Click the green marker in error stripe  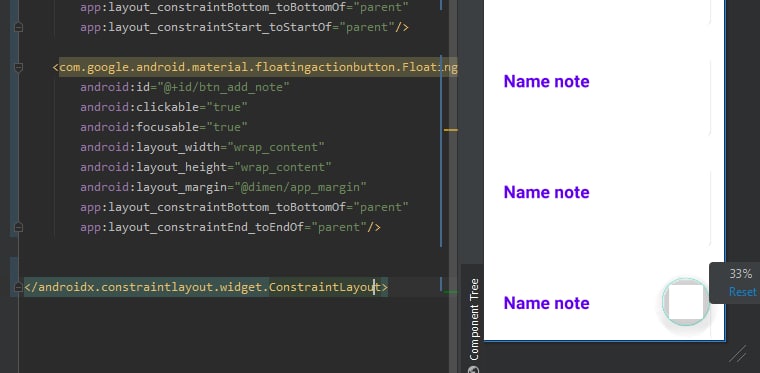tap(451, 291)
